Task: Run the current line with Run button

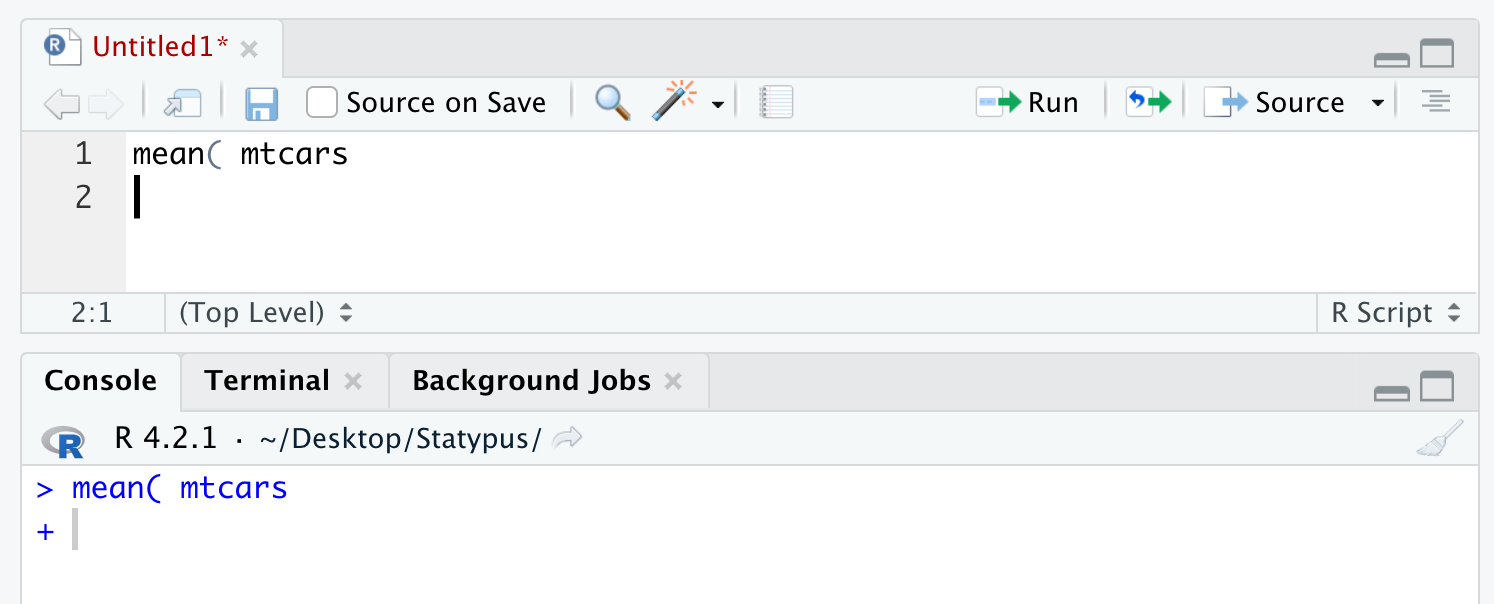Action: pyautogui.click(x=1028, y=102)
